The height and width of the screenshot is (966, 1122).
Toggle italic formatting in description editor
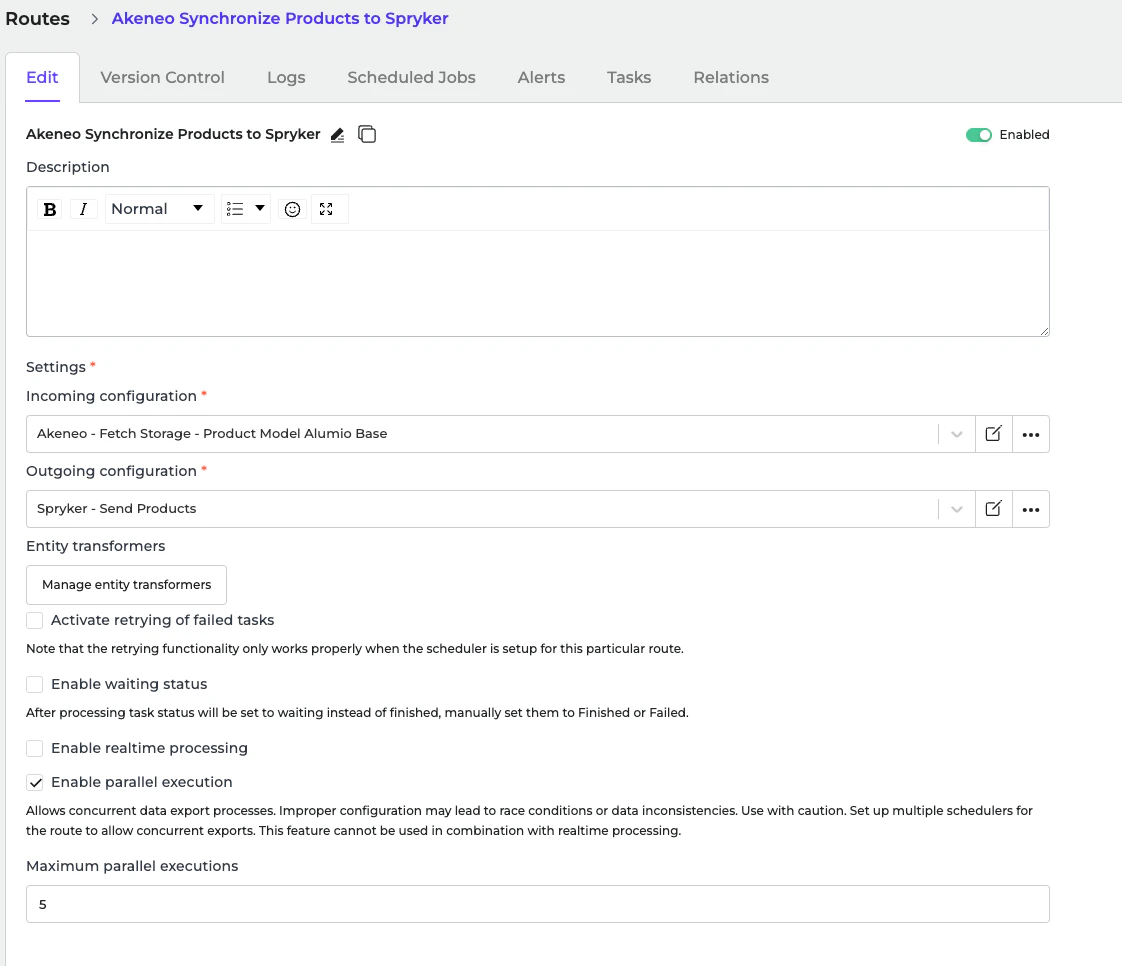coord(84,209)
